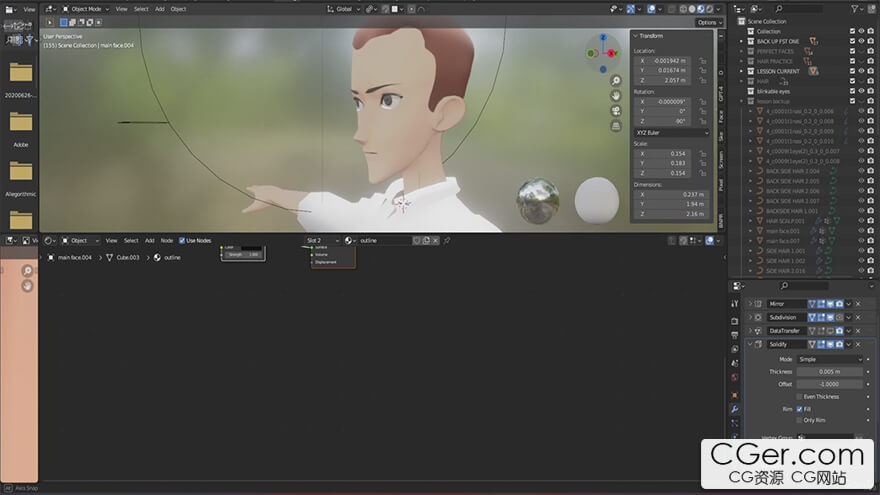Switch perspective/orthographic grid gizmo
The height and width of the screenshot is (495, 880).
[x=616, y=126]
